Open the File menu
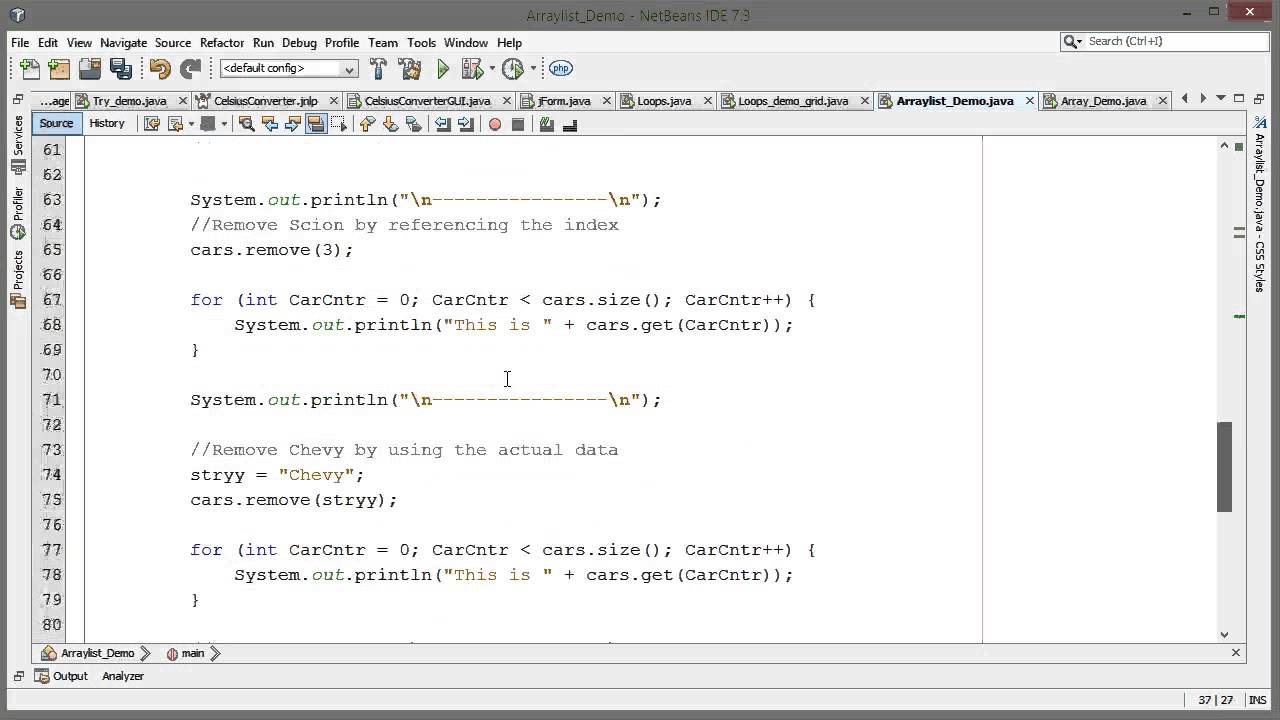 click(x=20, y=43)
